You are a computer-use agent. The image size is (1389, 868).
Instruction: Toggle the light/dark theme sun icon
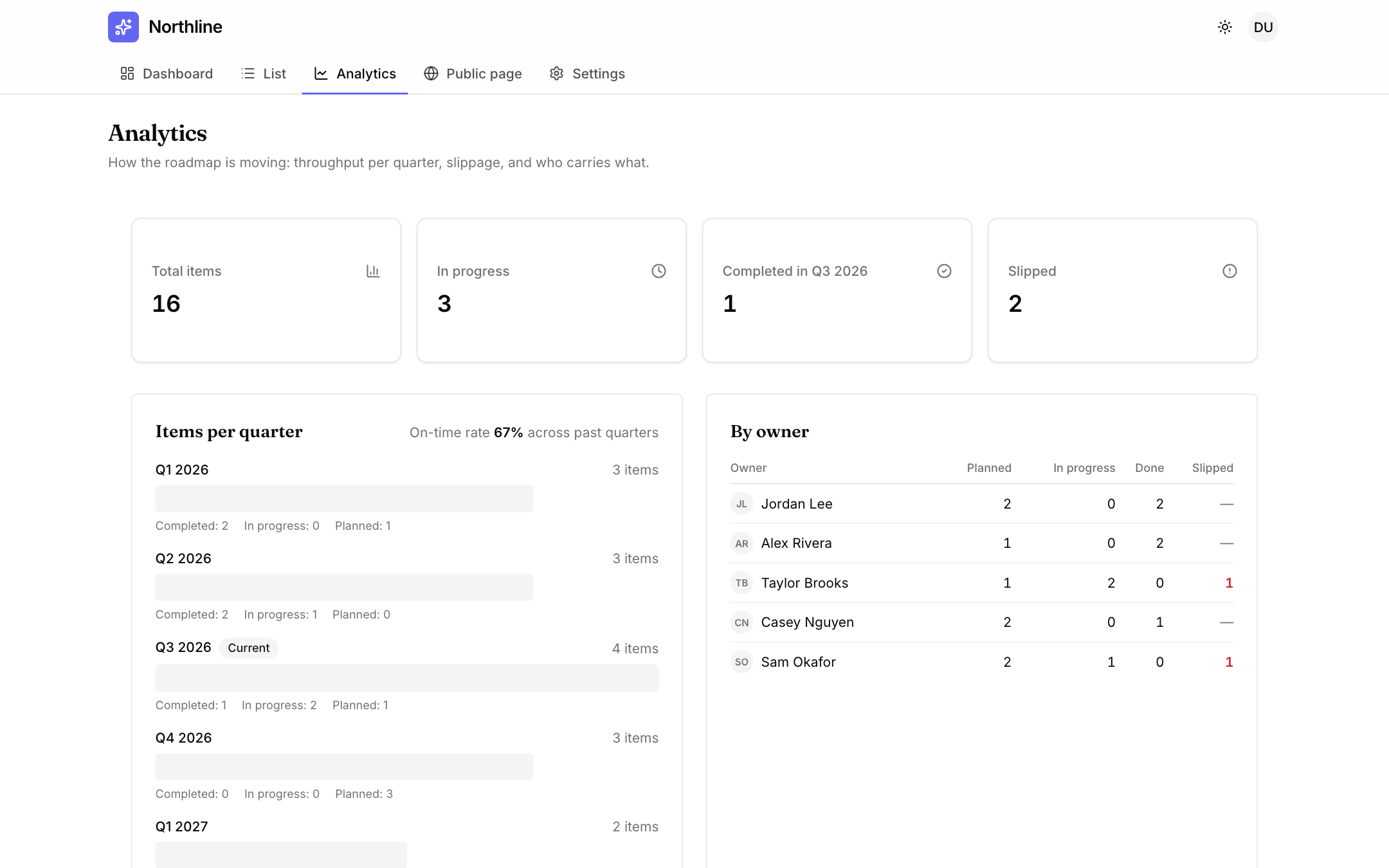[1225, 27]
